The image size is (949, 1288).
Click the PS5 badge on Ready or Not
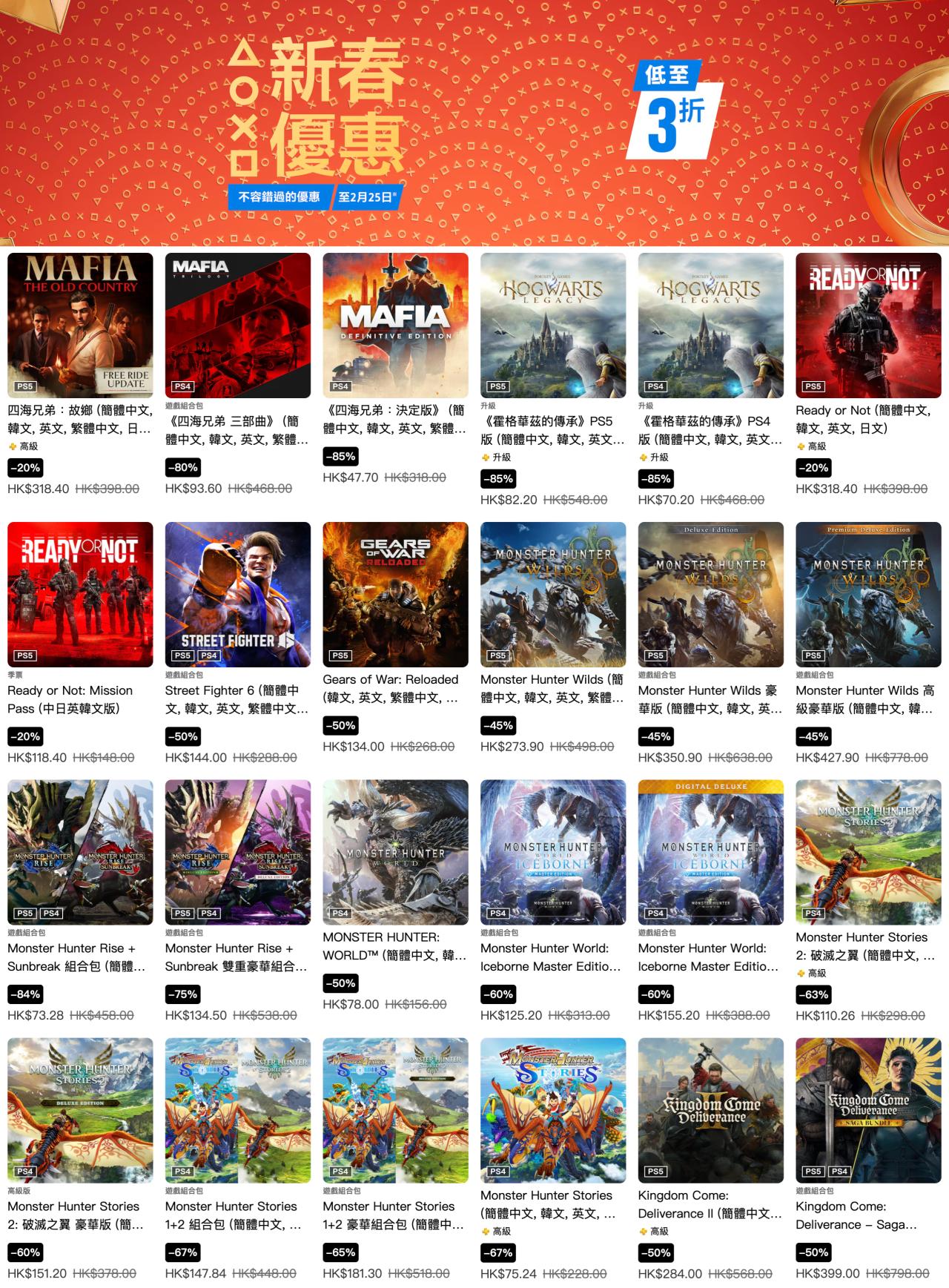813,386
